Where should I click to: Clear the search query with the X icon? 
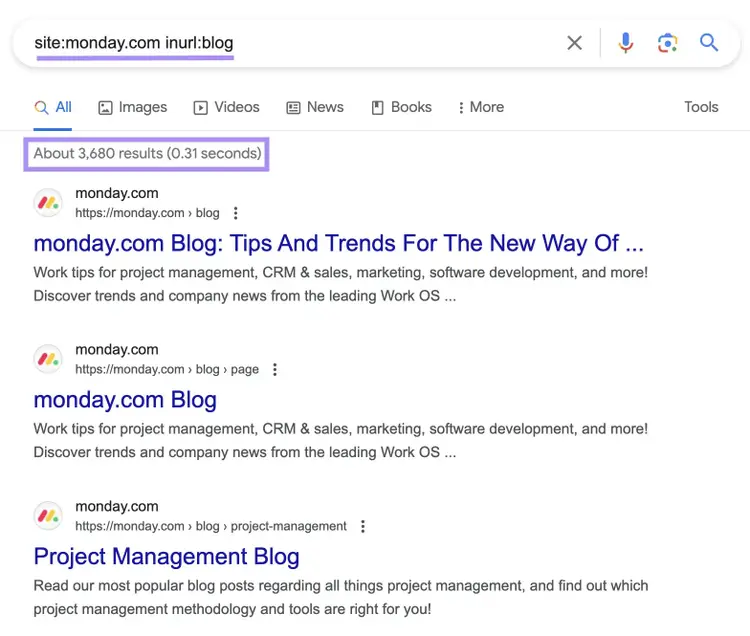[x=574, y=43]
